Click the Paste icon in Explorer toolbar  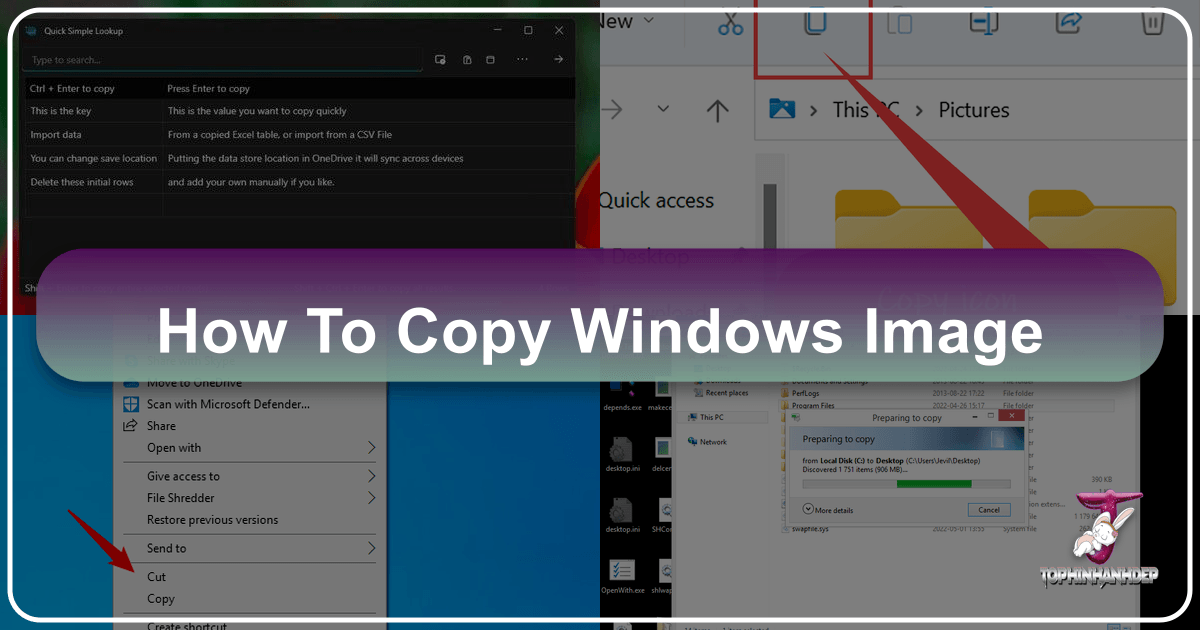pyautogui.click(x=899, y=22)
